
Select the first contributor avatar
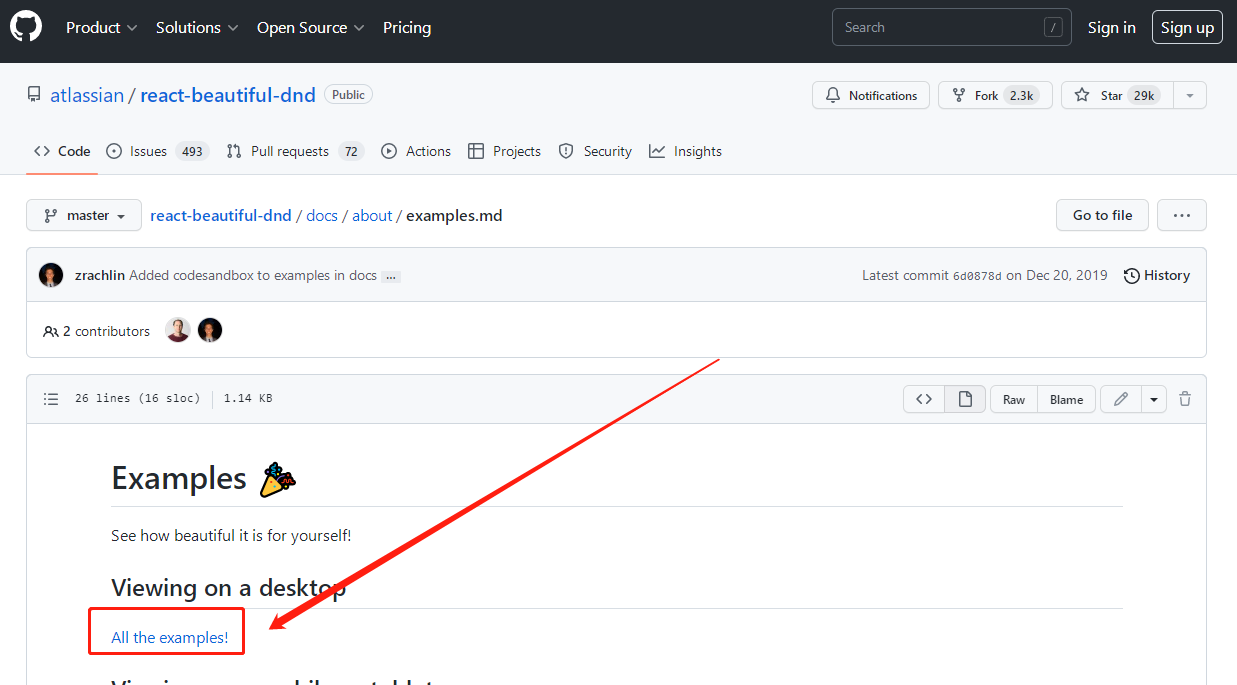178,330
